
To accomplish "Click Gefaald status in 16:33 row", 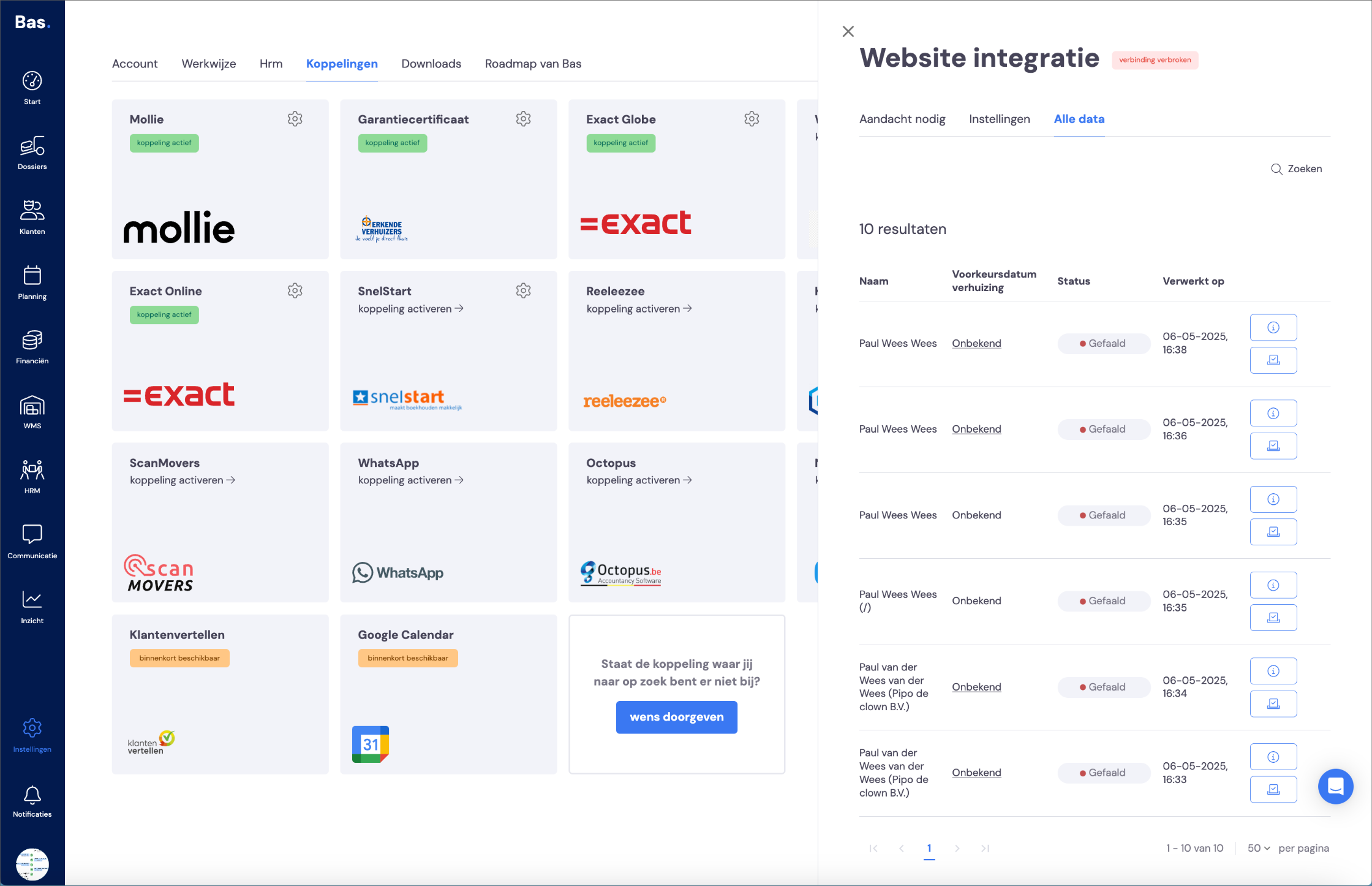I will (1103, 773).
